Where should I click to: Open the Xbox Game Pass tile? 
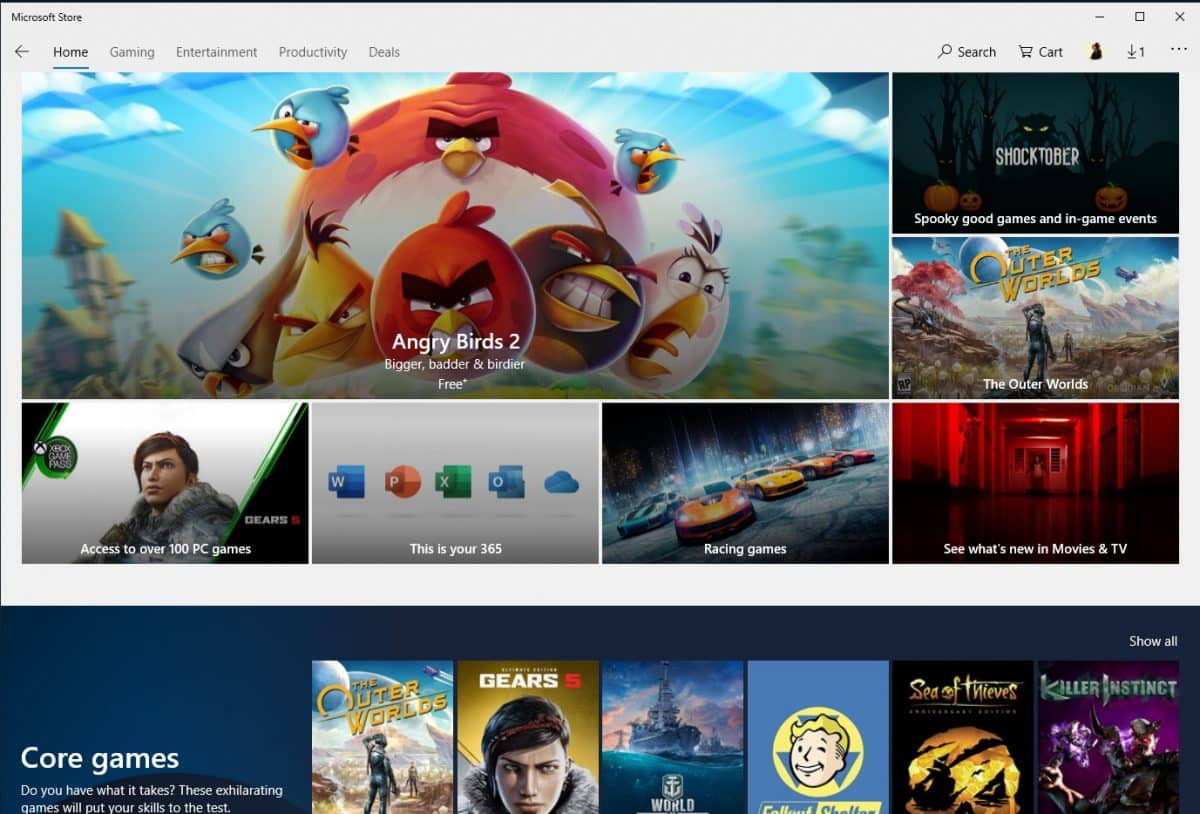[x=164, y=482]
